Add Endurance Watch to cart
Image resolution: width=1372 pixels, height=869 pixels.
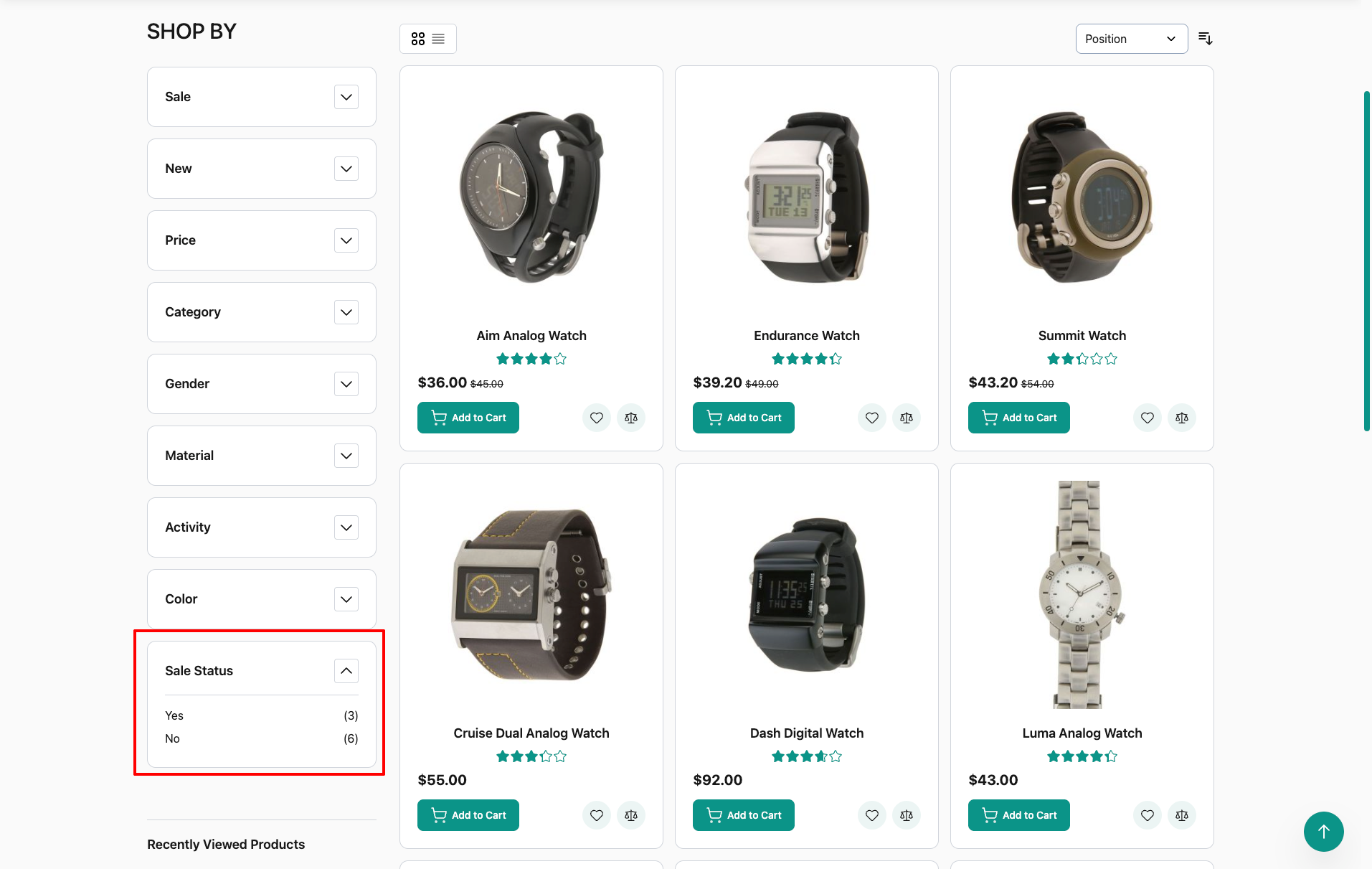coord(743,418)
